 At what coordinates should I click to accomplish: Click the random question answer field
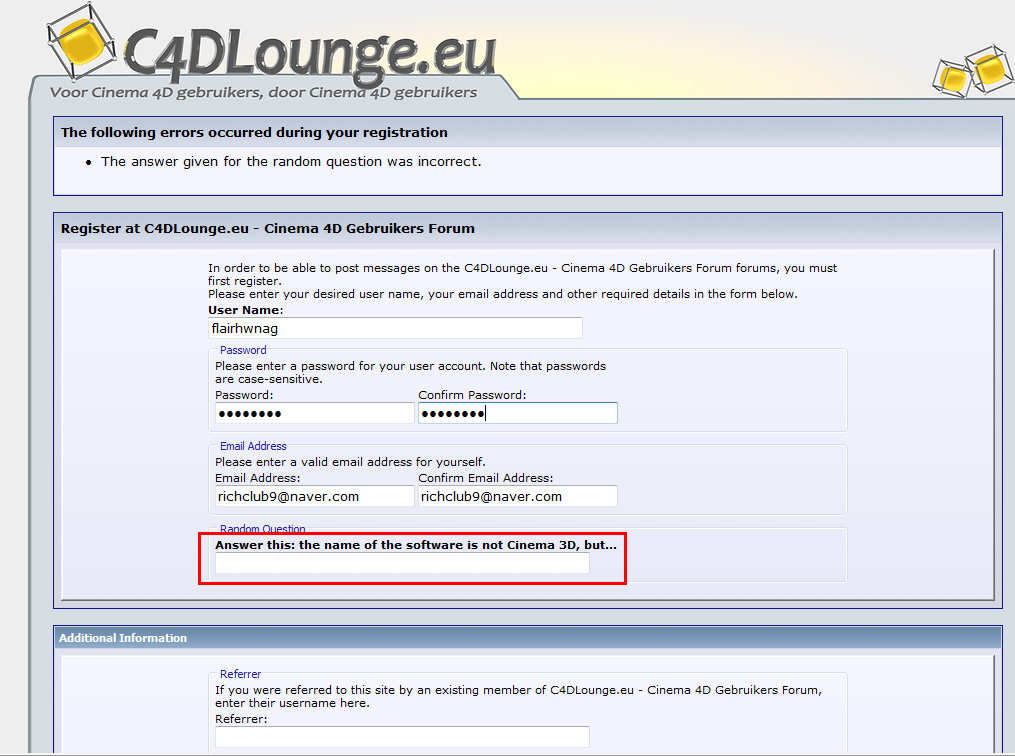[402, 563]
